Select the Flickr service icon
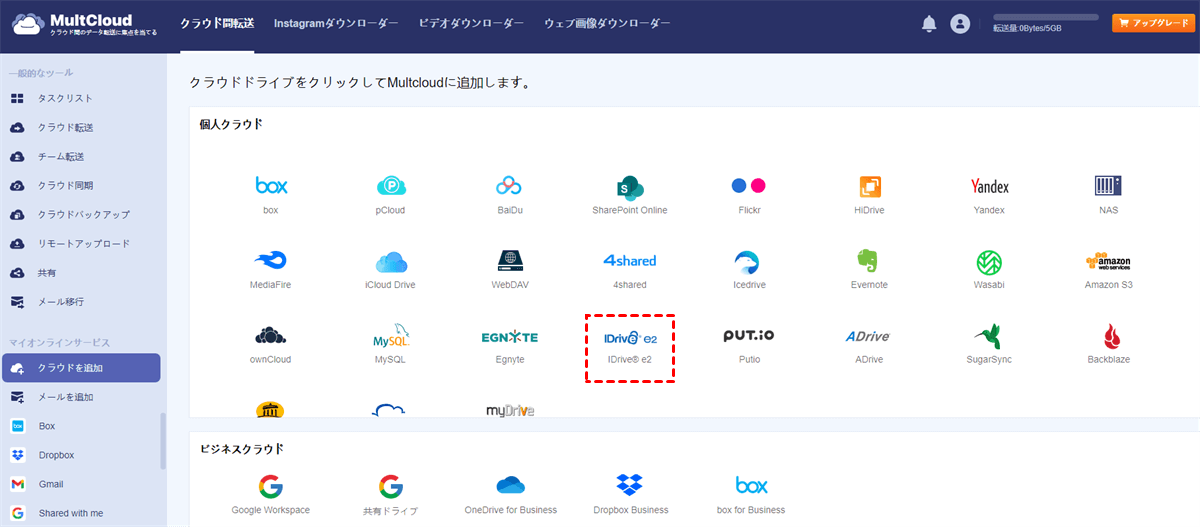This screenshot has width=1200, height=527. tap(748, 186)
